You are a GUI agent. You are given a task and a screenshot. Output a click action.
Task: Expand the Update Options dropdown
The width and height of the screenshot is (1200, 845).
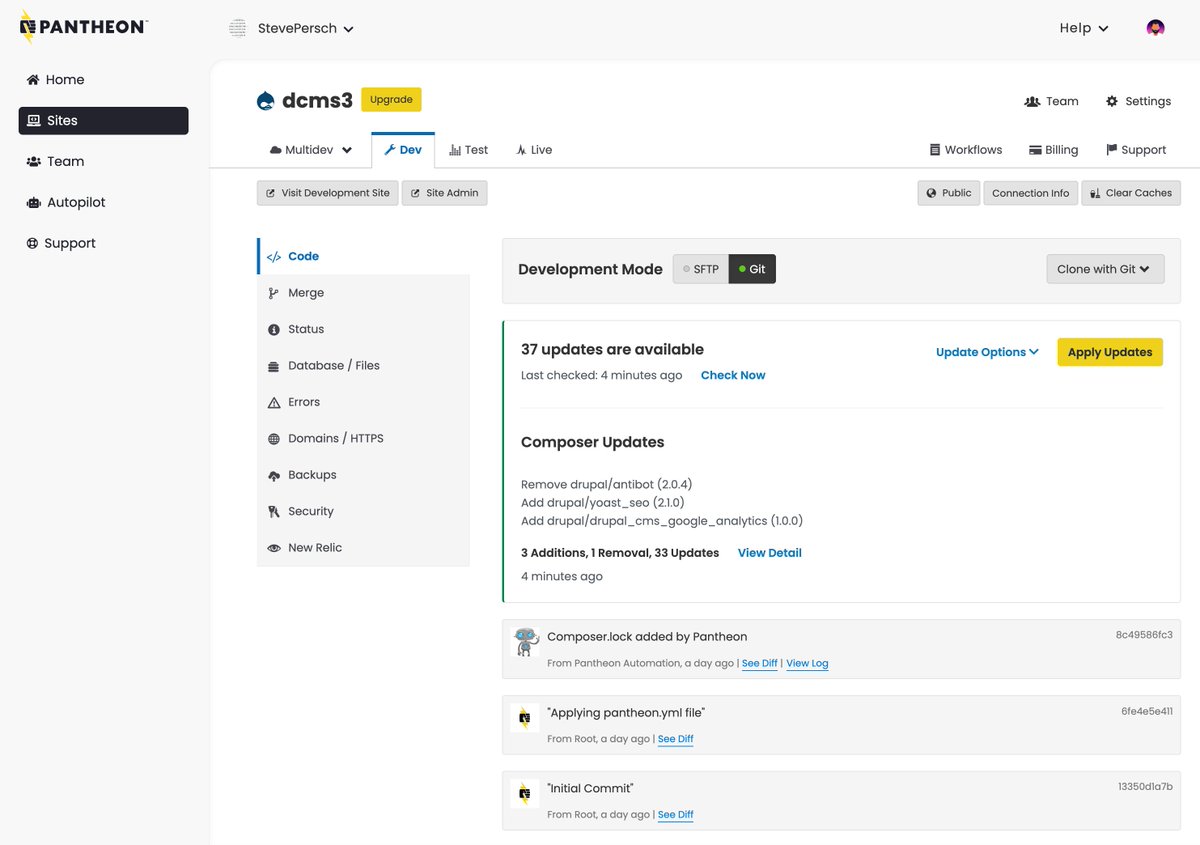coord(987,352)
